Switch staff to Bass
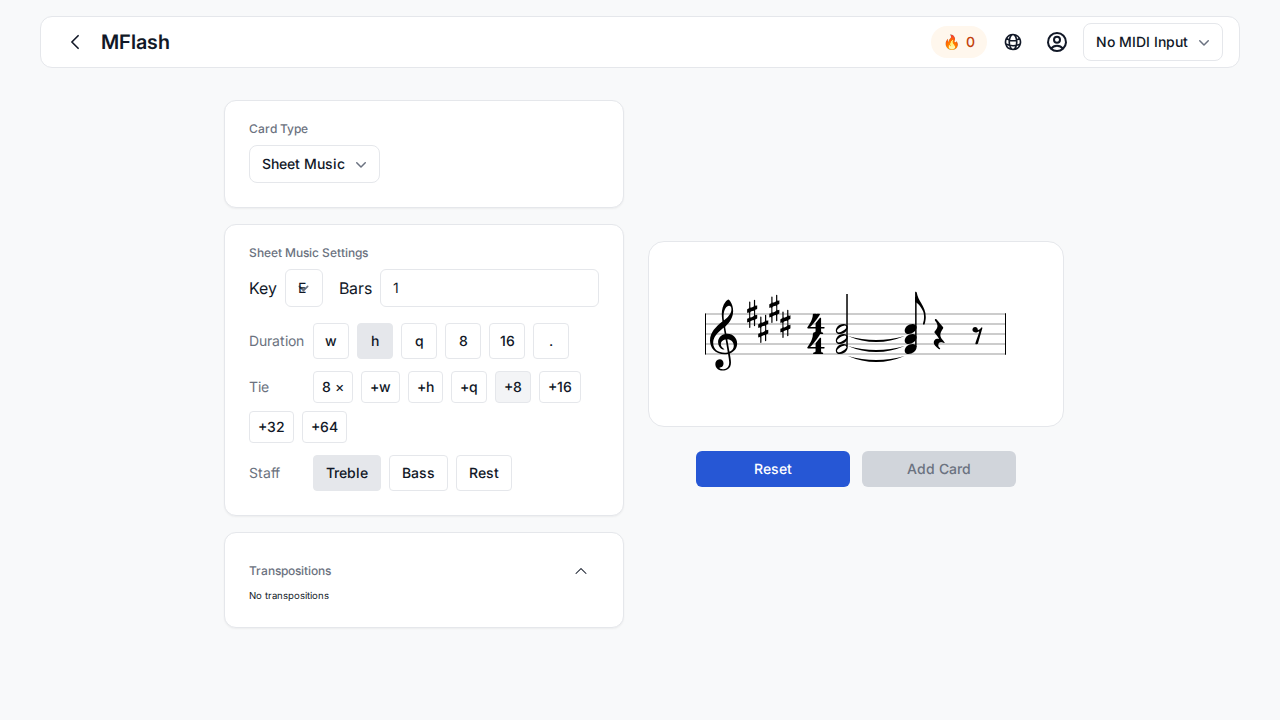1280x720 pixels. [x=418, y=473]
